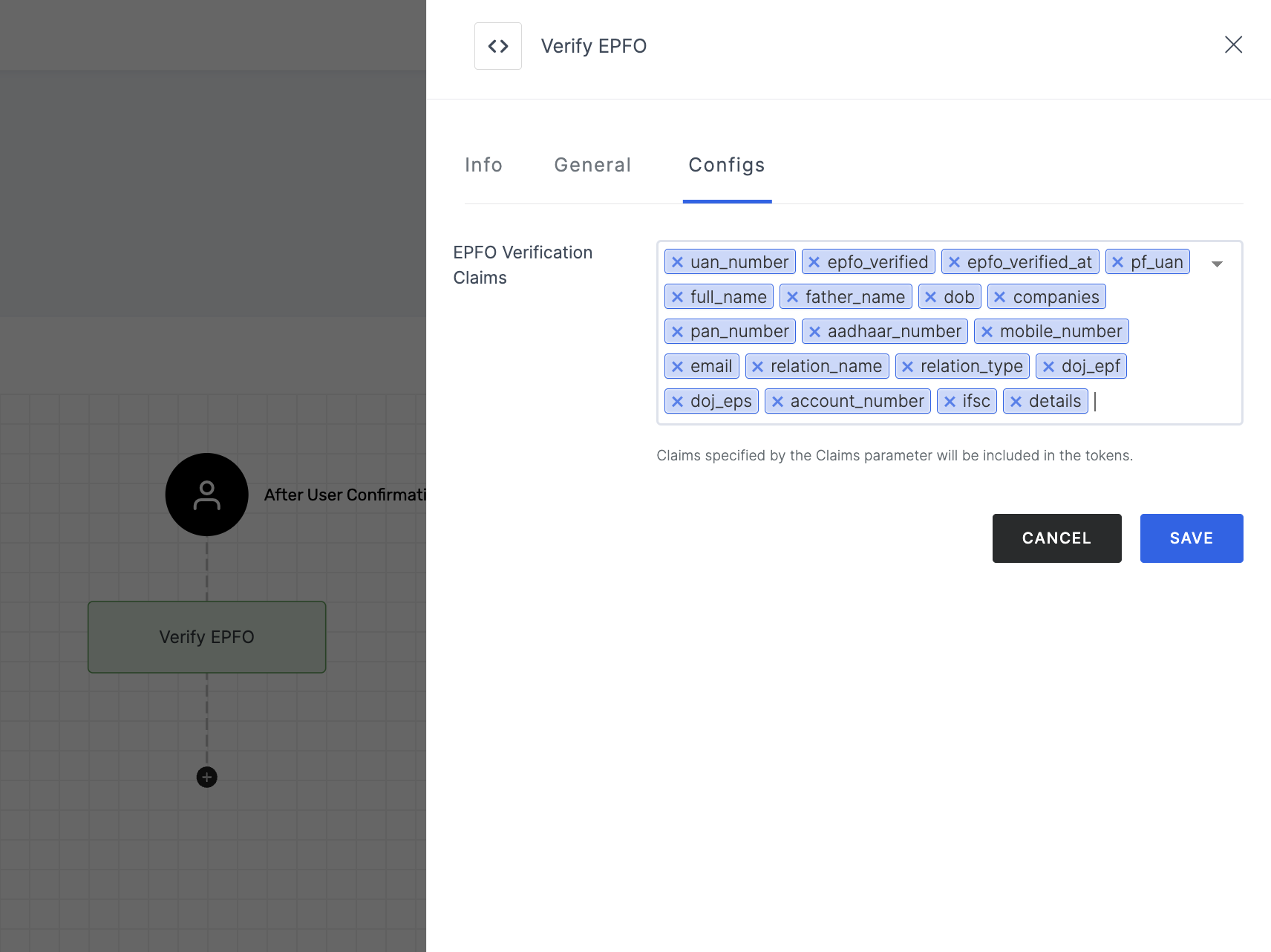Remove the epfo_verified_at claim tag
The image size is (1271, 952).
(954, 262)
